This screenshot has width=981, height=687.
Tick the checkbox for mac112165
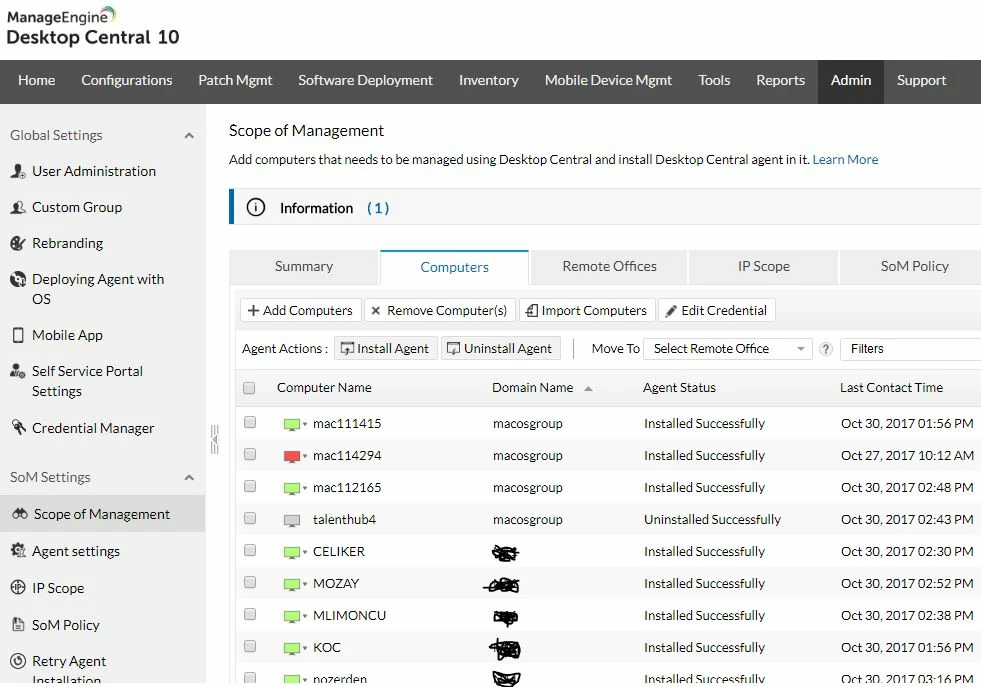250,486
